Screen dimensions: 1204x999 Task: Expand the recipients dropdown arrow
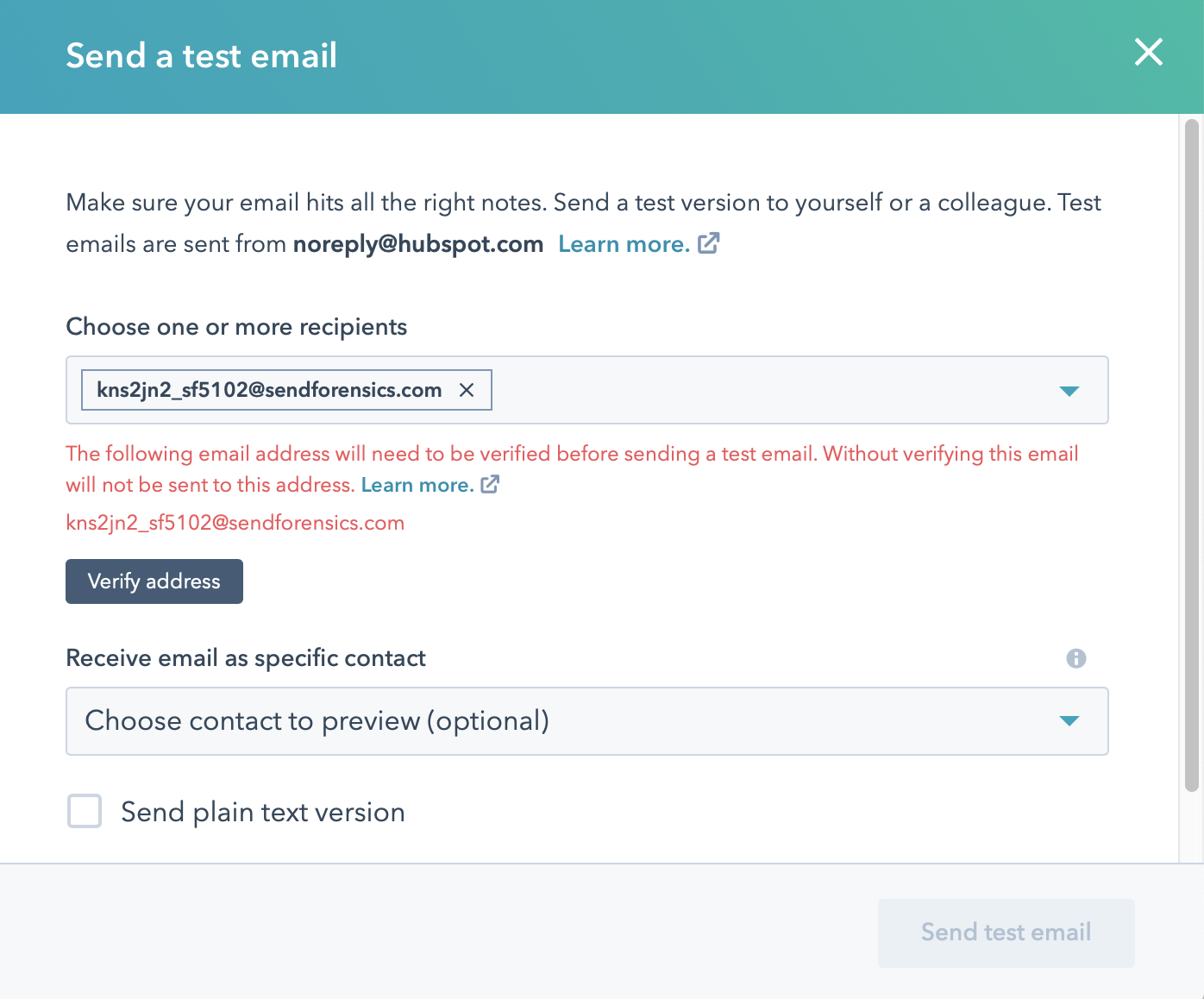(x=1069, y=391)
